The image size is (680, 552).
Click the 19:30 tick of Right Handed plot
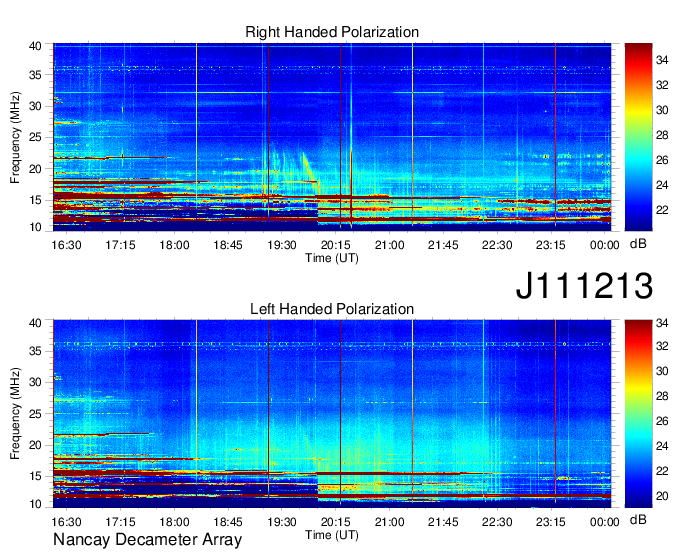(281, 245)
